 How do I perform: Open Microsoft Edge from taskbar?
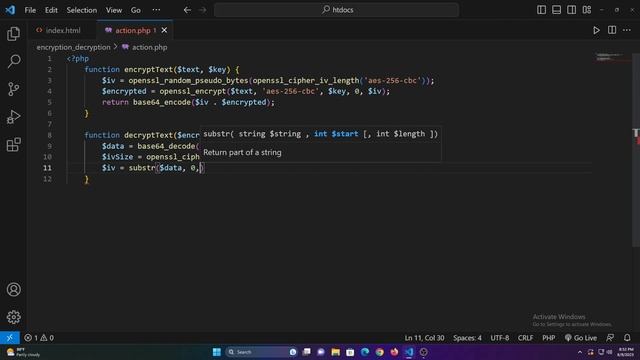365,352
